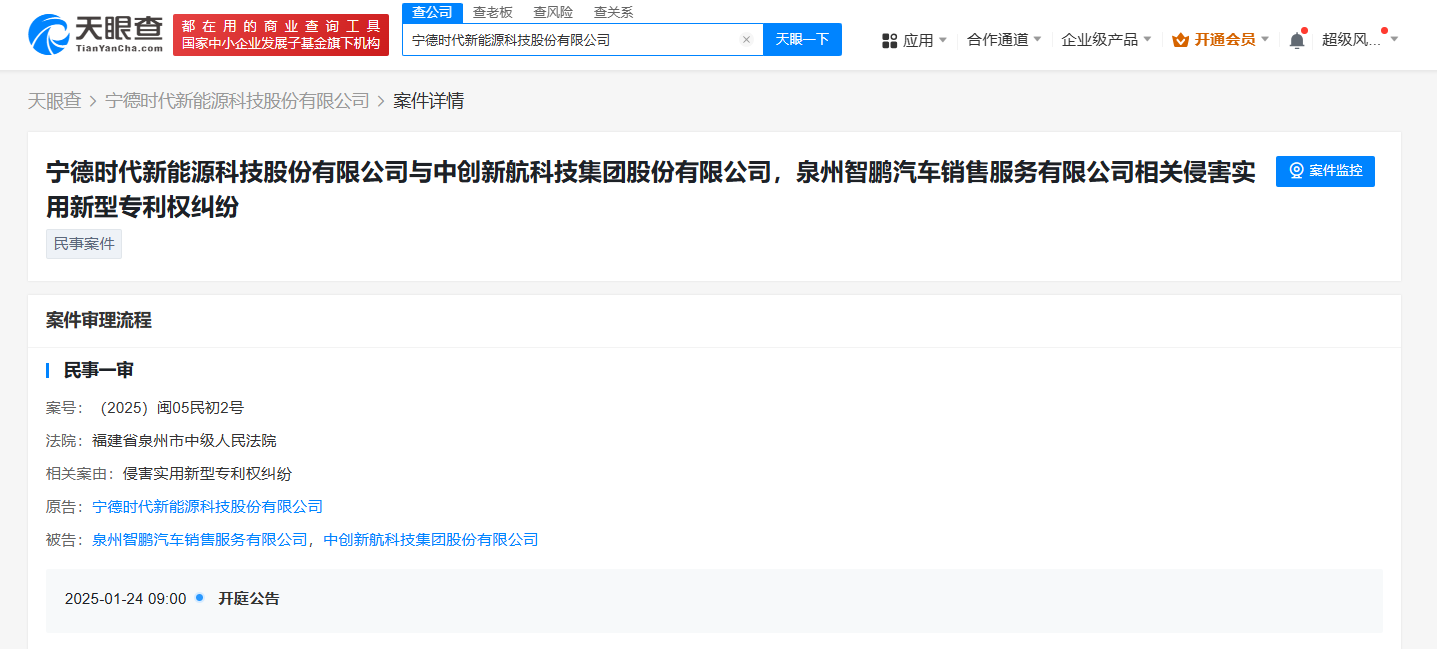The height and width of the screenshot is (649, 1437).
Task: Switch to the 查风险 search tab
Action: (553, 12)
